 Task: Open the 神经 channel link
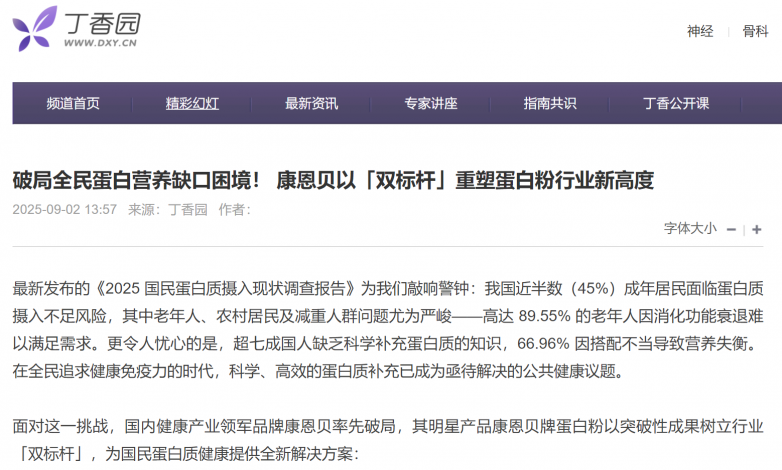click(700, 31)
